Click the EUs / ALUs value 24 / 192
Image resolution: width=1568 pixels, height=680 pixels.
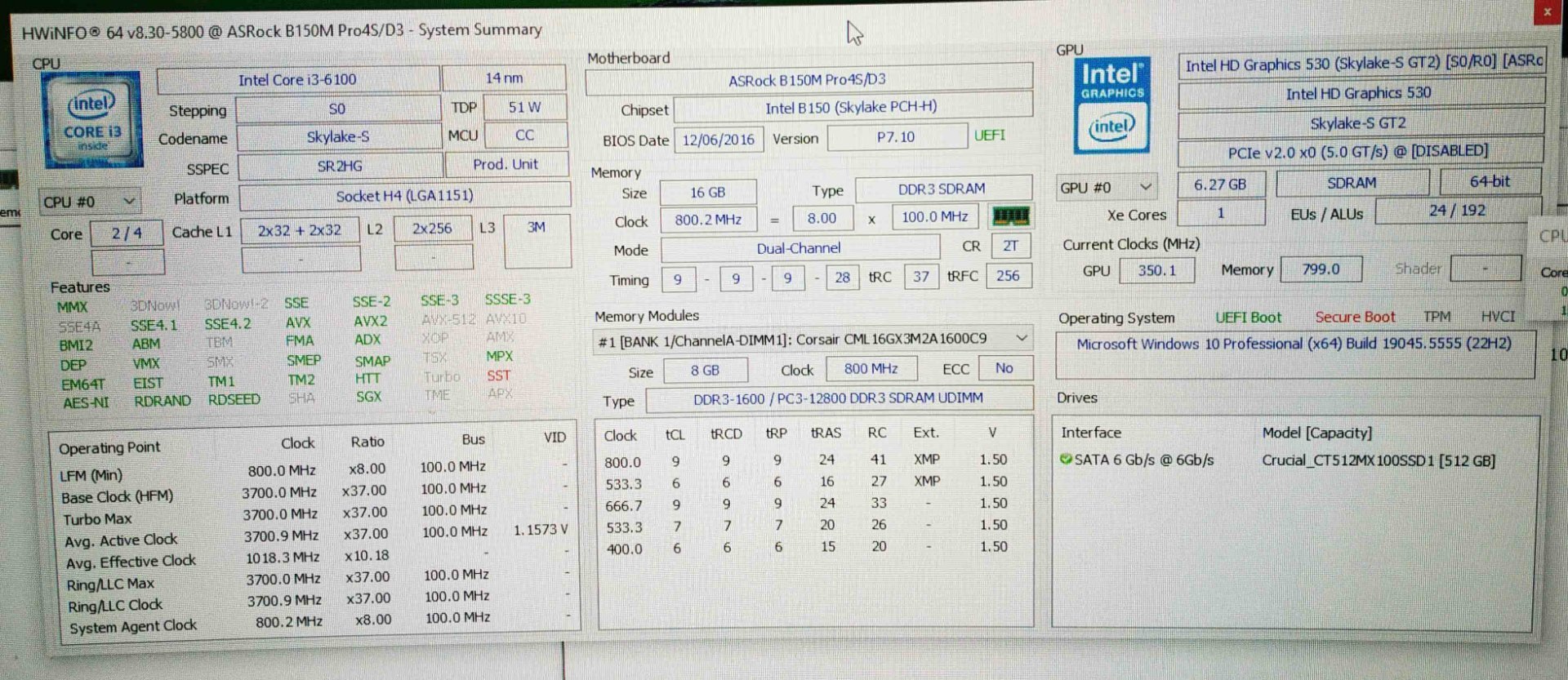pyautogui.click(x=1458, y=211)
